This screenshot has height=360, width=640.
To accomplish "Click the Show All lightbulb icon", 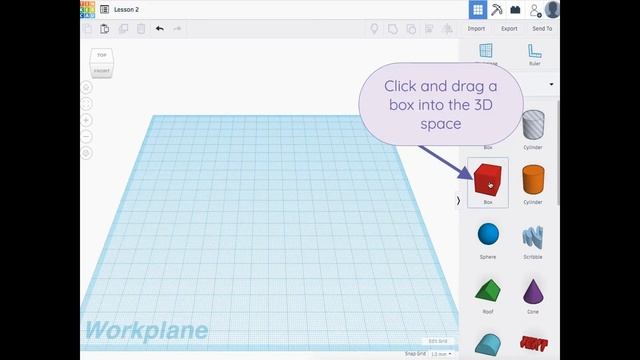I will coord(374,29).
